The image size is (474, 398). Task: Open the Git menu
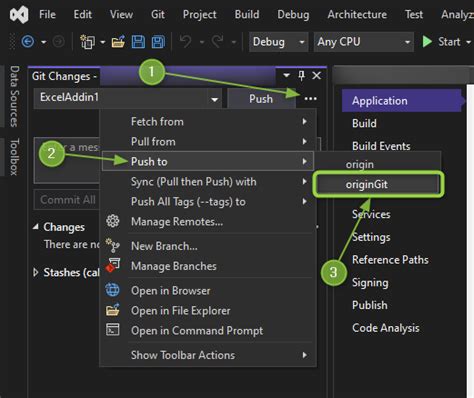(x=158, y=15)
